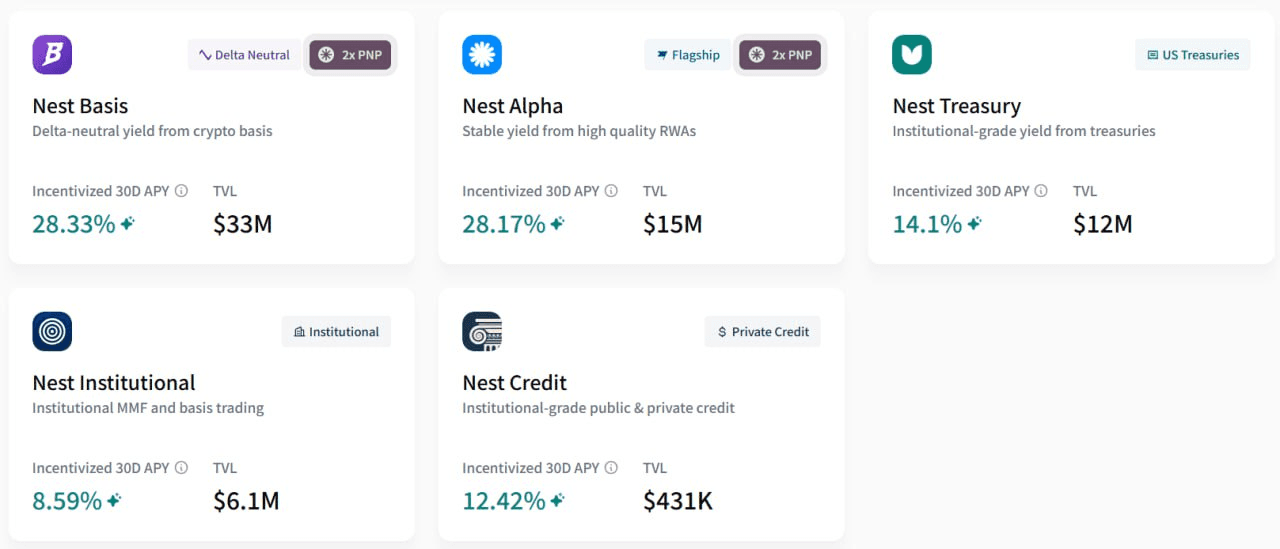This screenshot has height=549, width=1280.
Task: Open the Nest Institutional vault title
Action: (x=114, y=383)
